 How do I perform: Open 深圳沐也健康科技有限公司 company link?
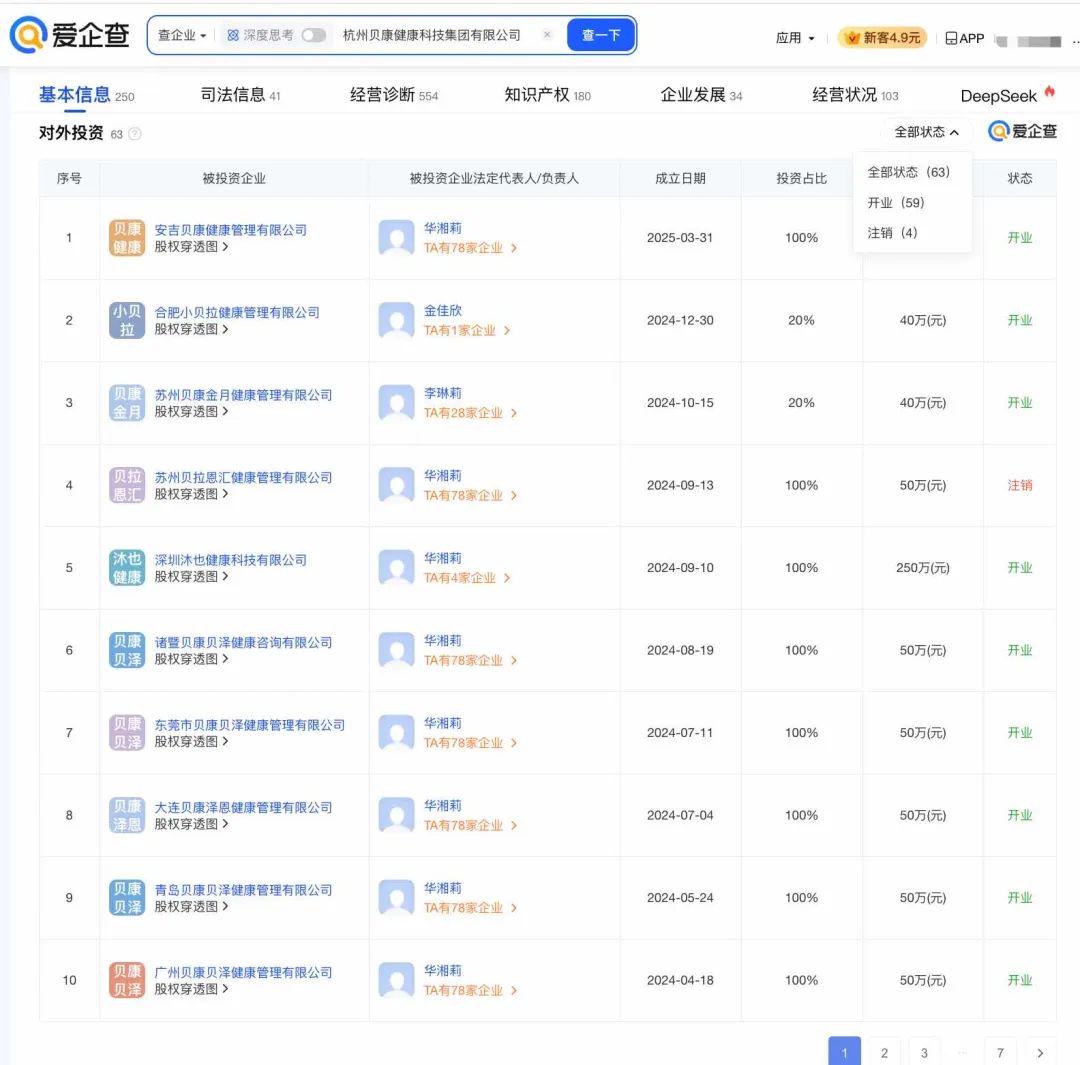(x=230, y=560)
